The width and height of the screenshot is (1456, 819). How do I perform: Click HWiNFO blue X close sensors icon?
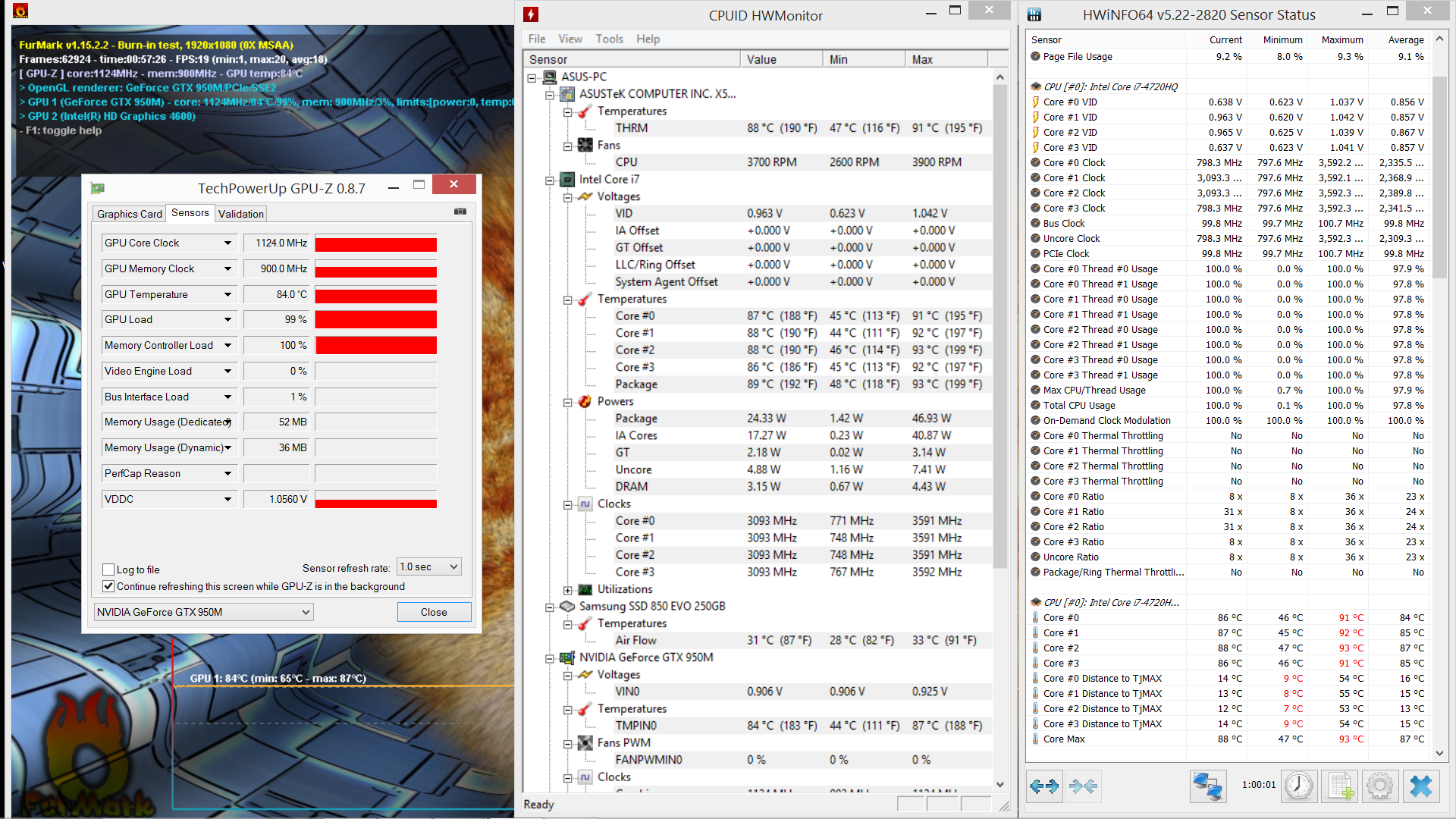(x=1420, y=786)
